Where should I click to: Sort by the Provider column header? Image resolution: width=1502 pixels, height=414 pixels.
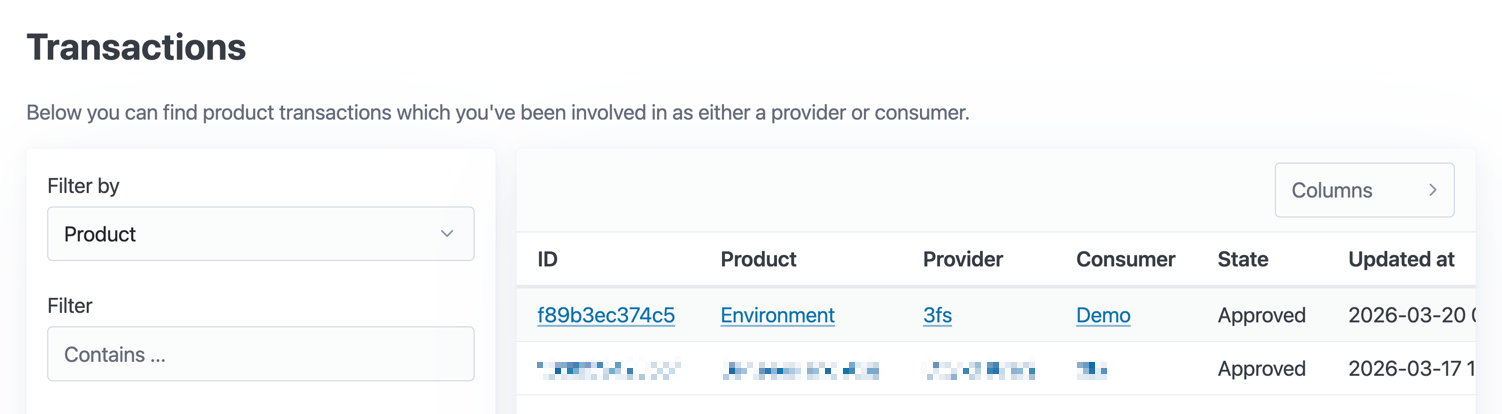(962, 260)
